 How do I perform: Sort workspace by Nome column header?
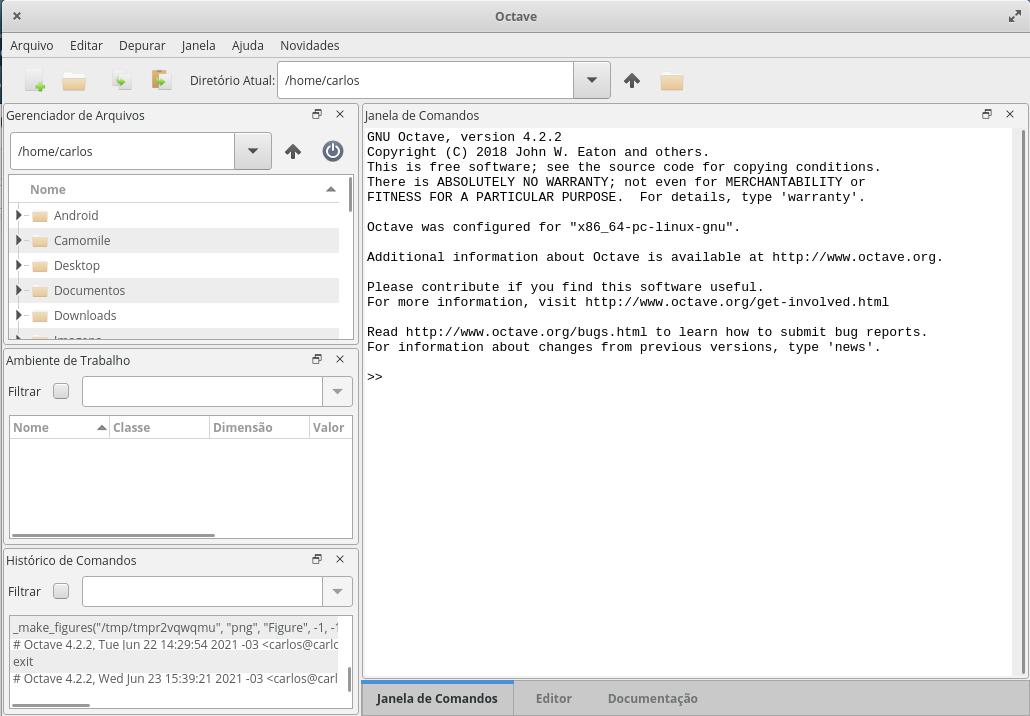coord(59,428)
